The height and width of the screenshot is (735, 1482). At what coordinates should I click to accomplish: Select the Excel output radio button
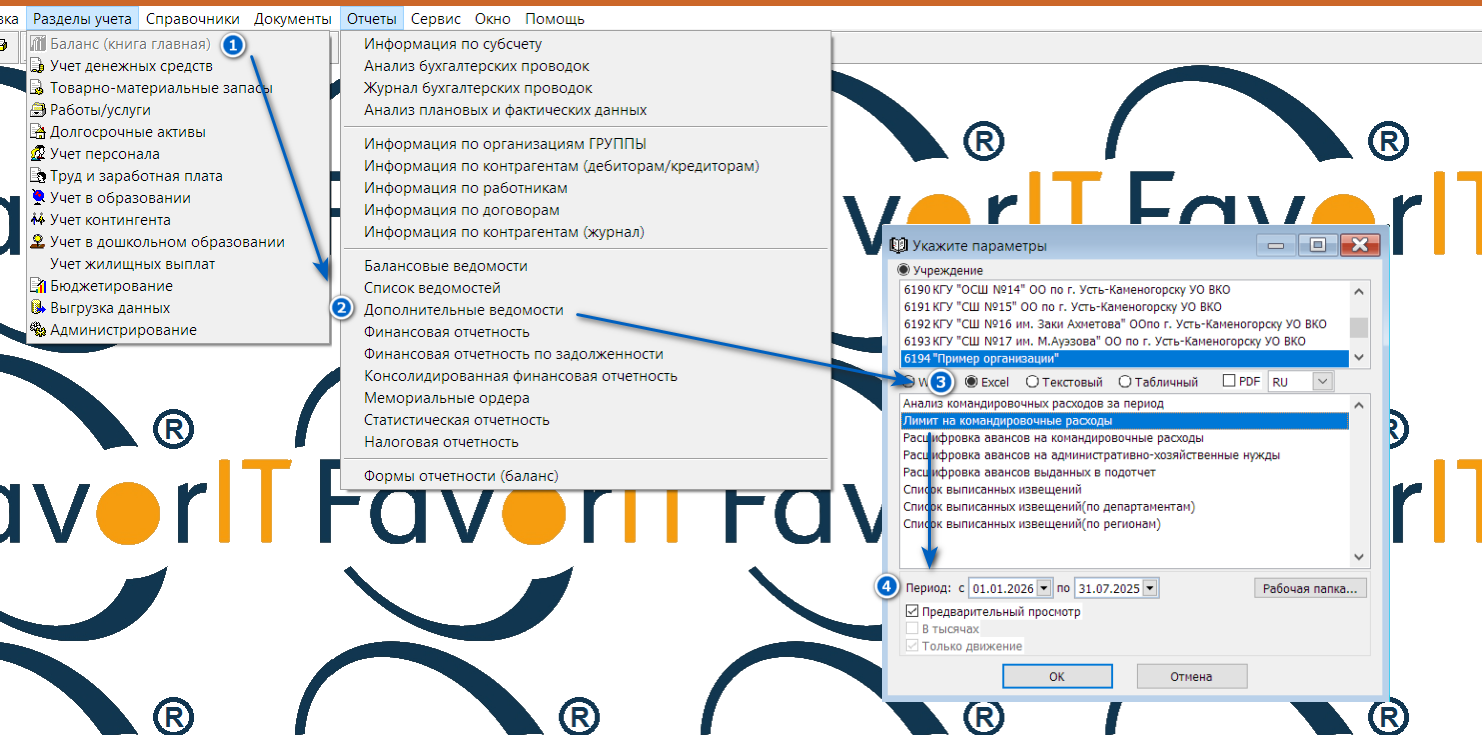click(x=971, y=382)
